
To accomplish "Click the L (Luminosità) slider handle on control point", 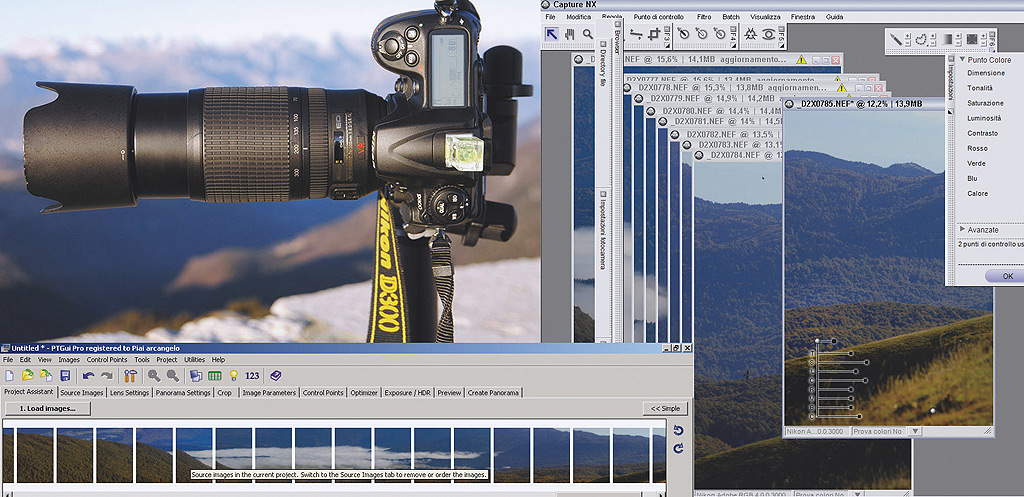I will coord(856,372).
